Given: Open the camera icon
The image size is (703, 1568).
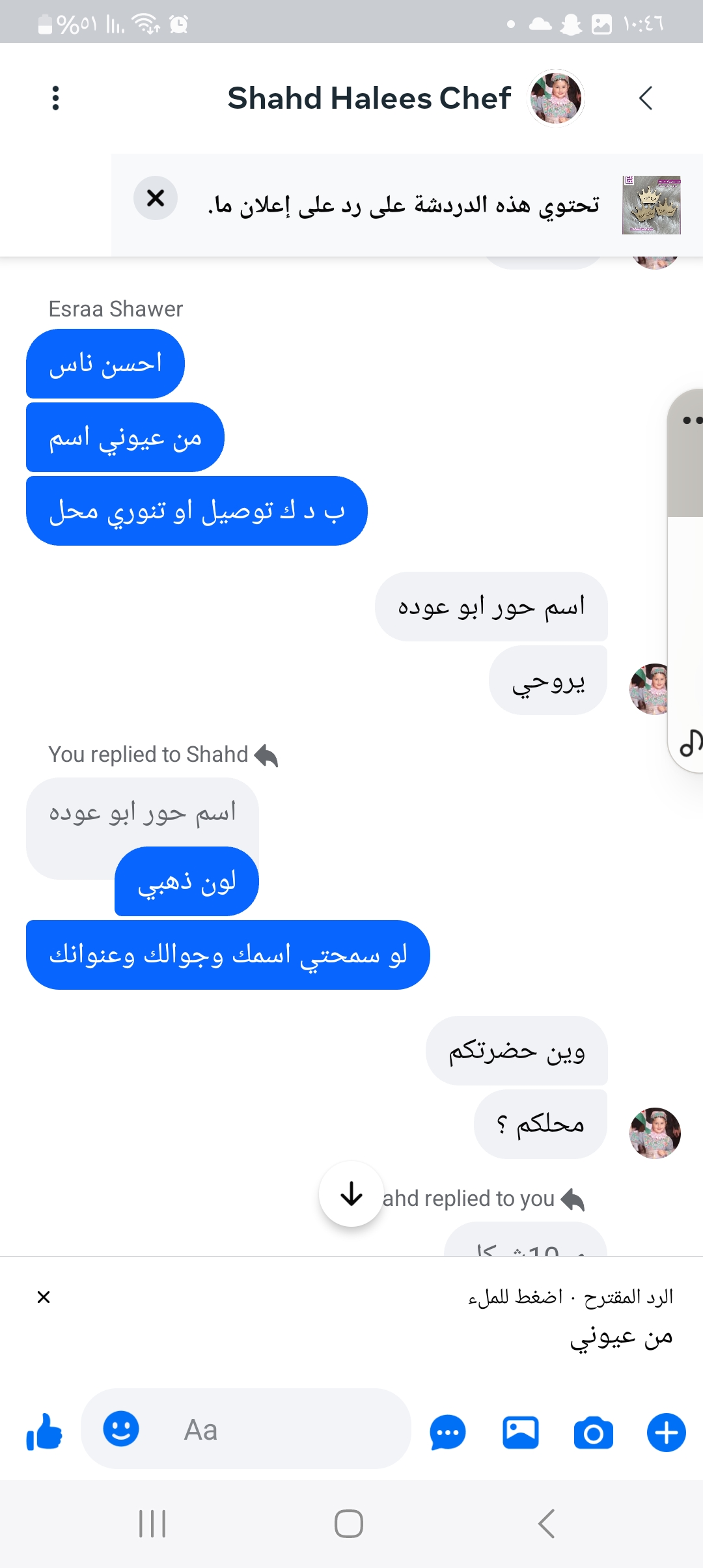Looking at the screenshot, I should [594, 1433].
